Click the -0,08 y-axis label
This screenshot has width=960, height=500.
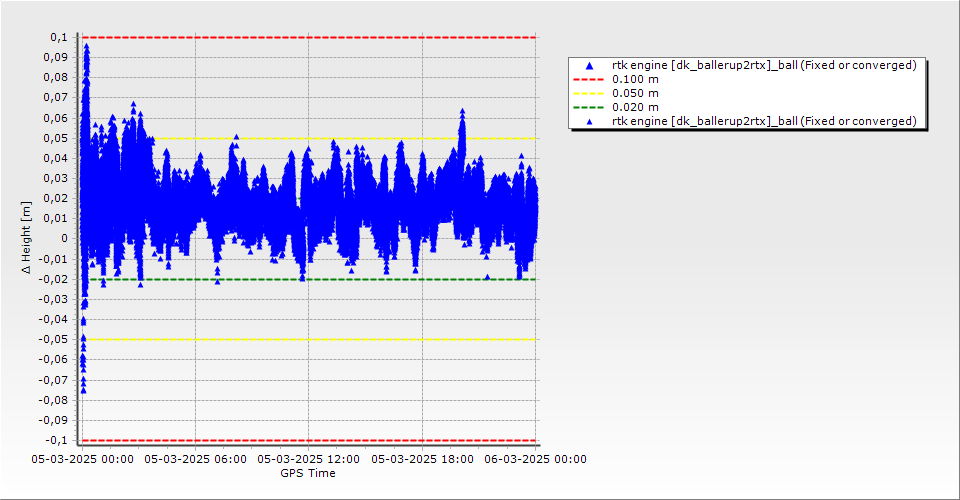pyautogui.click(x=53, y=400)
